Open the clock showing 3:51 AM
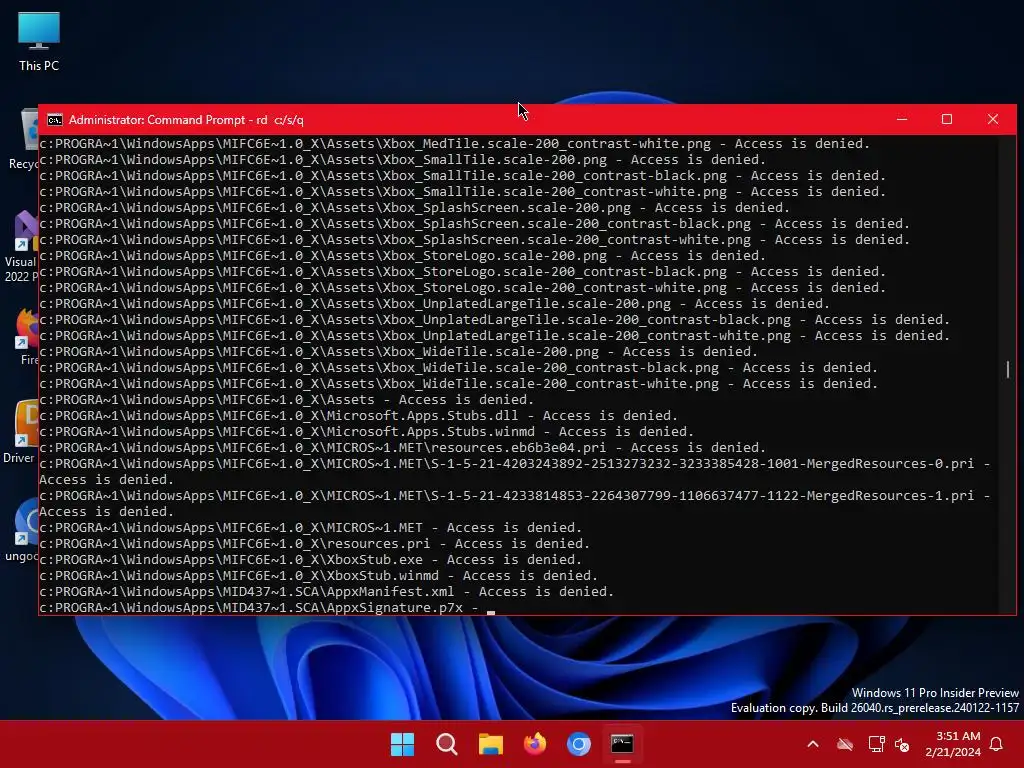1024x768 pixels. [953, 744]
